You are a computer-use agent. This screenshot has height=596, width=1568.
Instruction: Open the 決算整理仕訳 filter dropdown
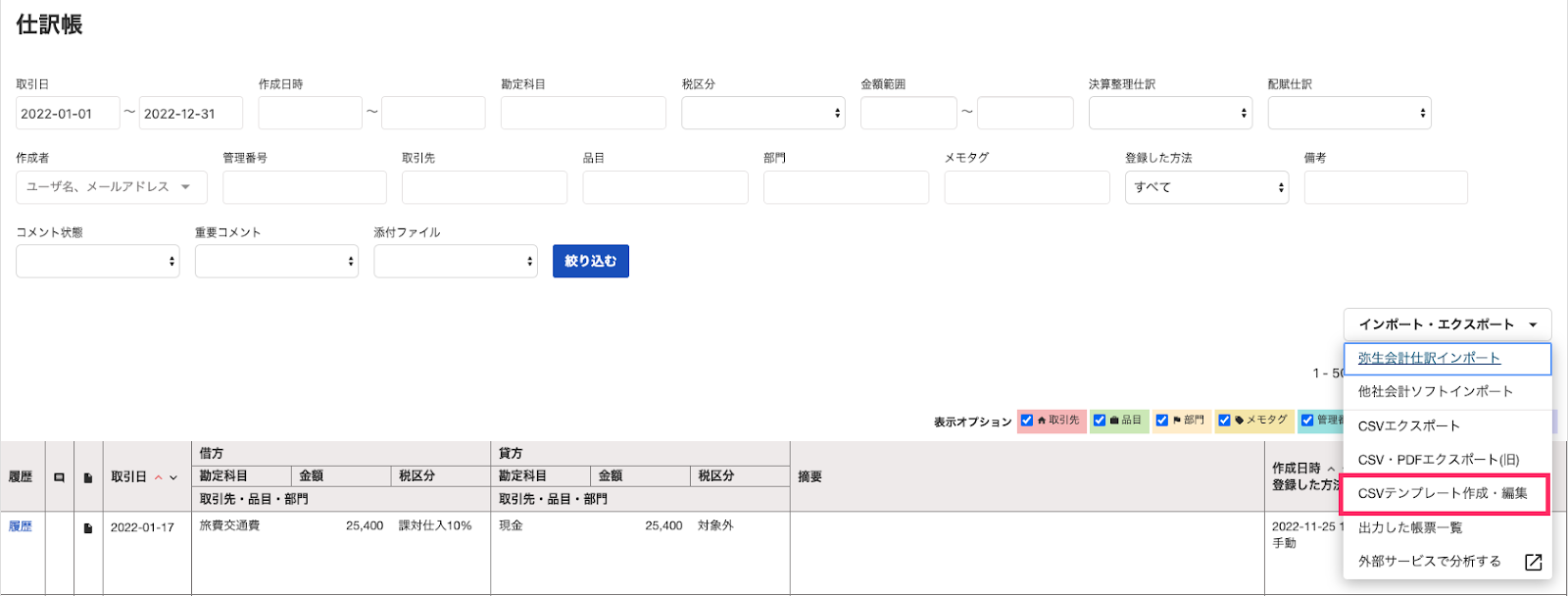[1170, 113]
